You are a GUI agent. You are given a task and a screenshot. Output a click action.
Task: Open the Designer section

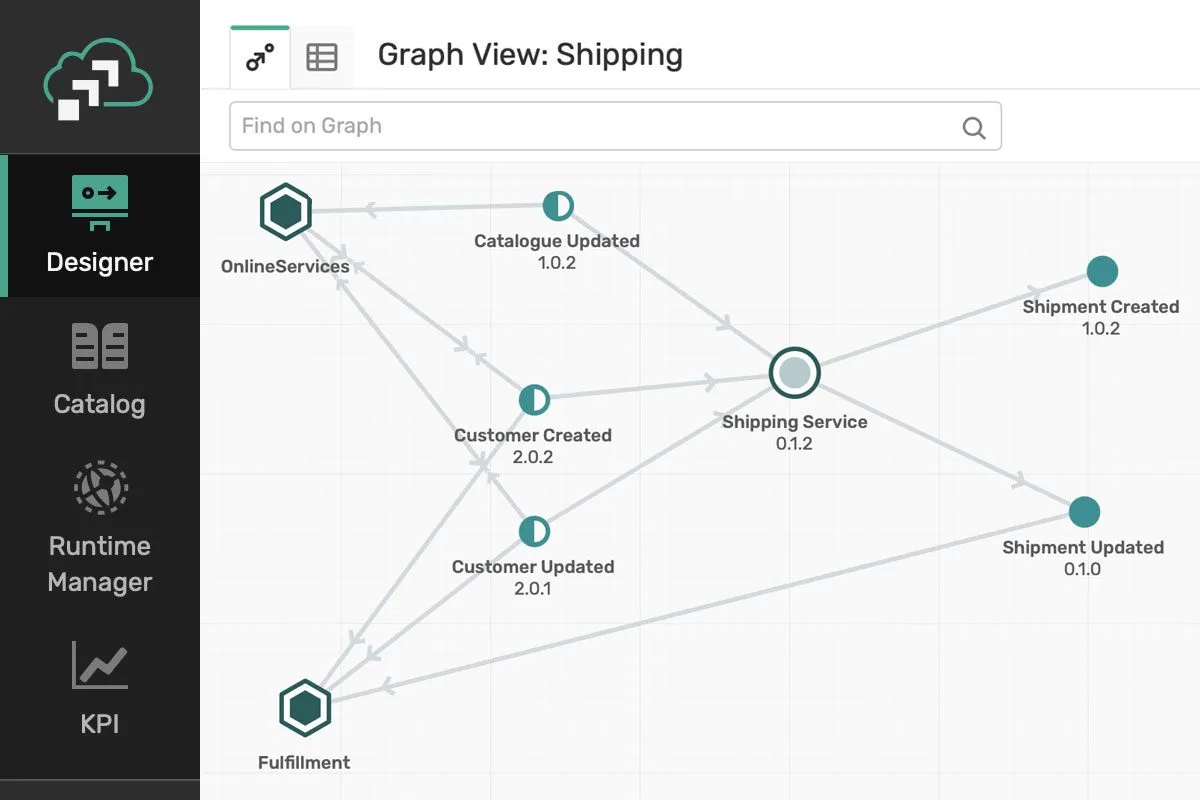(x=100, y=226)
